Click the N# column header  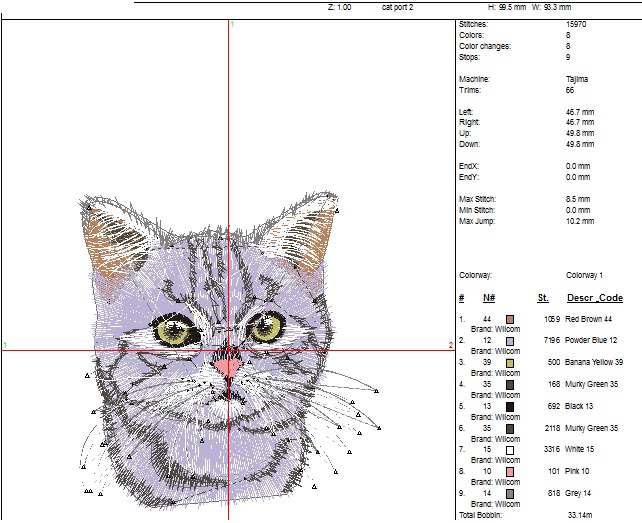(489, 298)
